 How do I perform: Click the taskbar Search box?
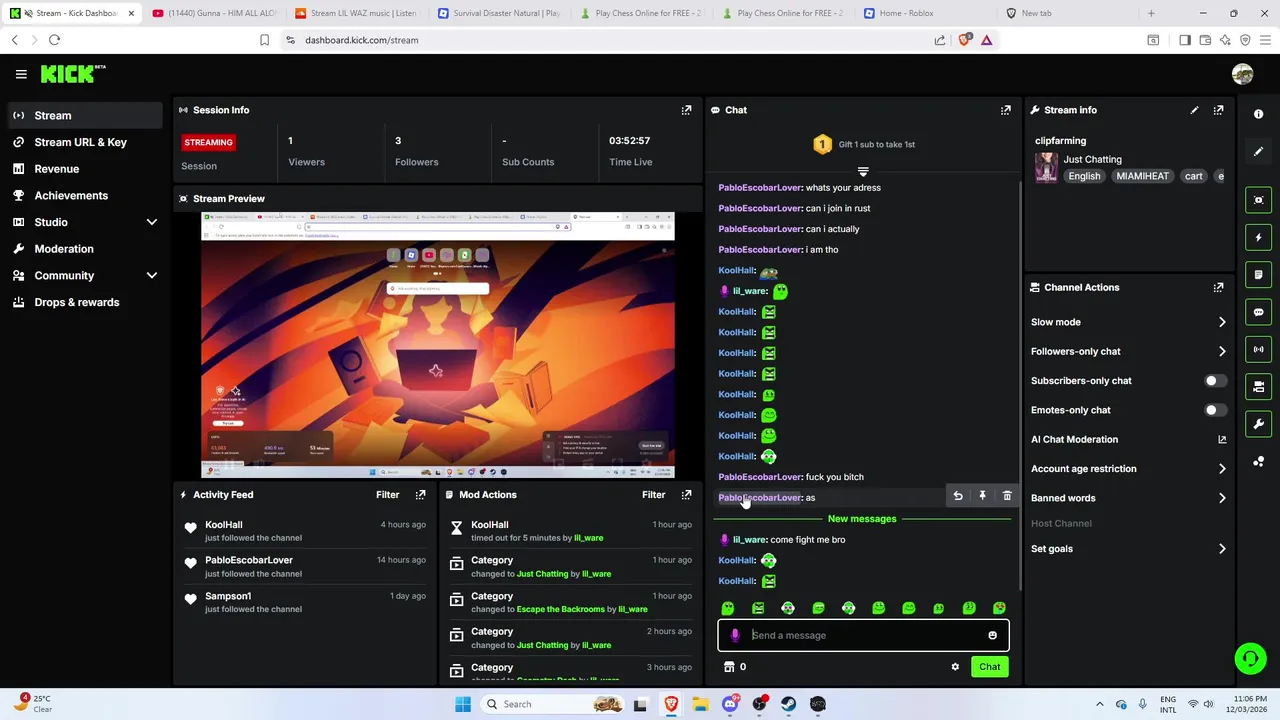point(551,704)
